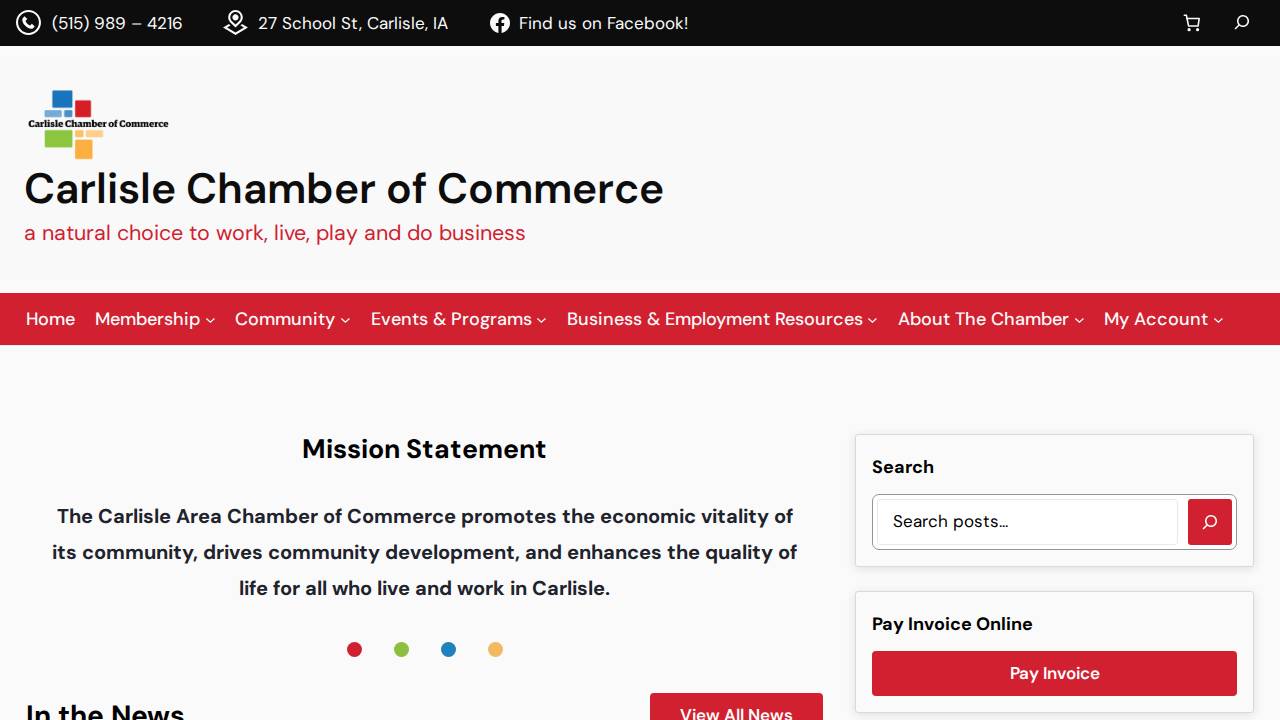The height and width of the screenshot is (720, 1280).
Task: Click the Carlisle Chamber of Commerce logo
Action: point(98,124)
